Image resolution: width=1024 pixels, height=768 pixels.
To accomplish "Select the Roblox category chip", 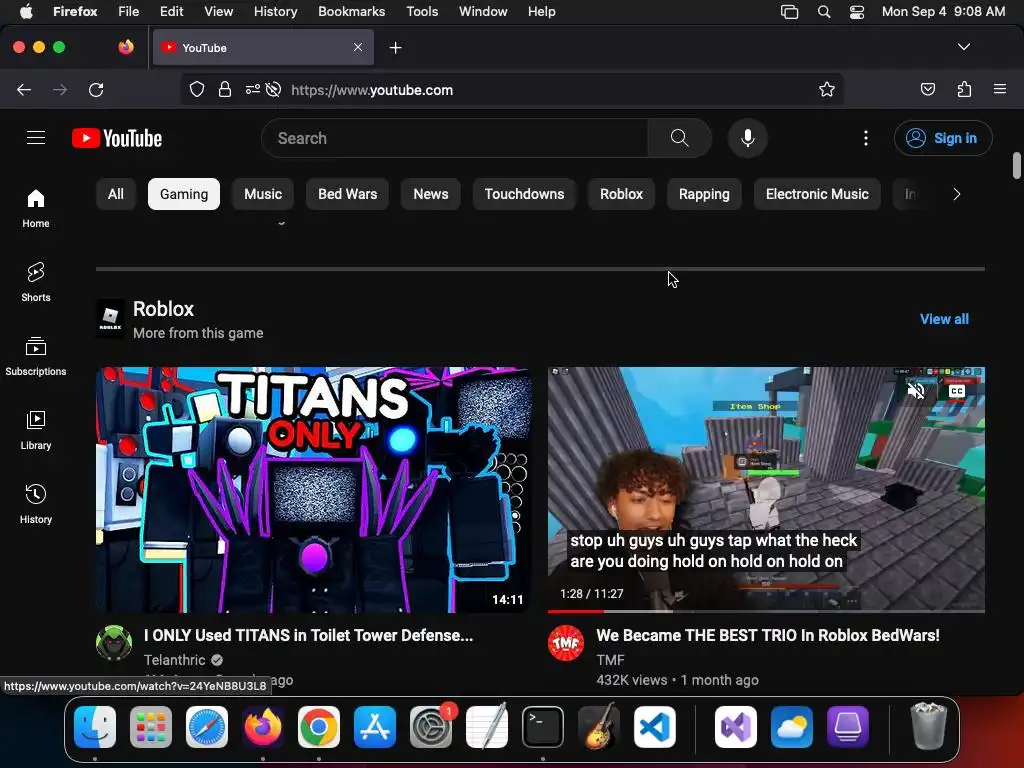I will click(622, 194).
